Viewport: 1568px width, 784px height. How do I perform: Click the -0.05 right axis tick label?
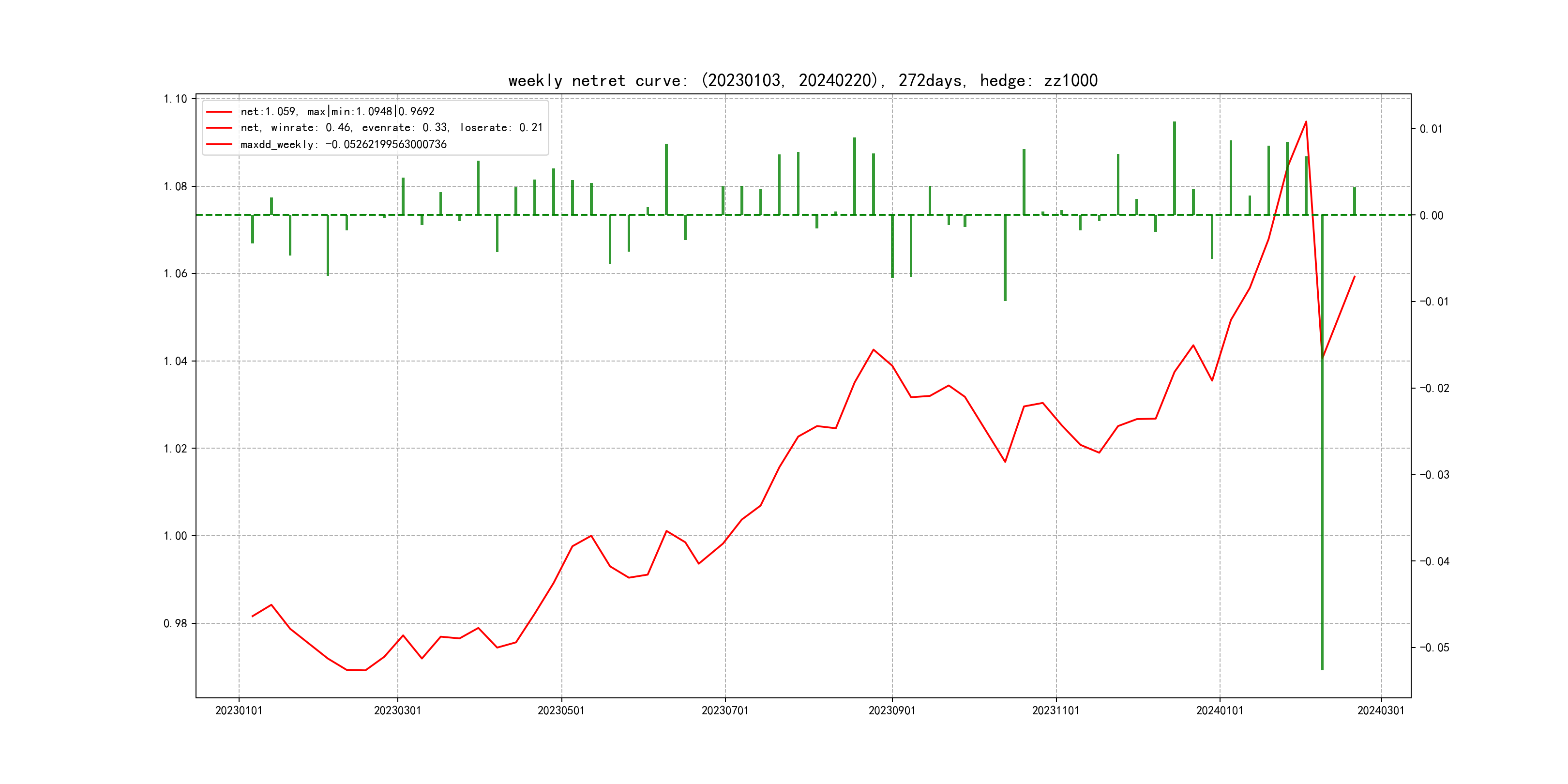click(x=1434, y=648)
